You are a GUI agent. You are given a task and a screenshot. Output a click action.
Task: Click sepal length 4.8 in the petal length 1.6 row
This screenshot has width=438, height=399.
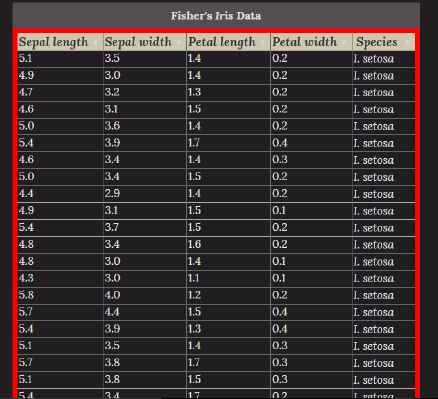pyautogui.click(x=60, y=245)
